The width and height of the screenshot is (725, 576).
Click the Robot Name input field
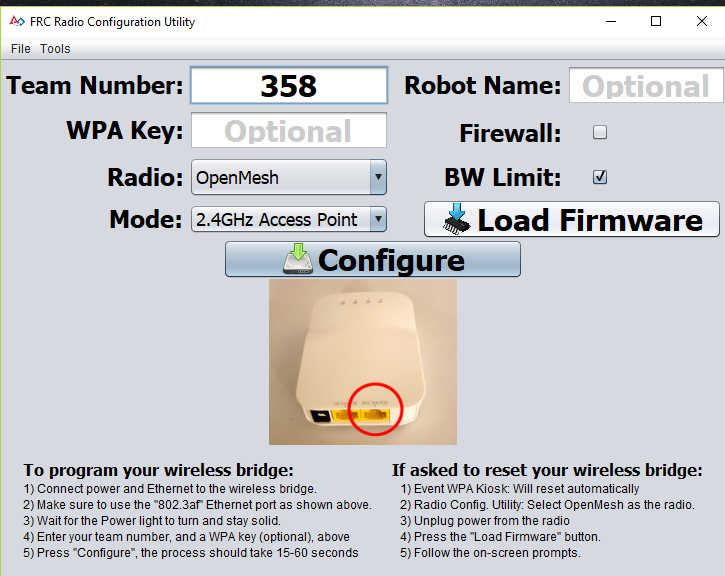click(x=646, y=86)
